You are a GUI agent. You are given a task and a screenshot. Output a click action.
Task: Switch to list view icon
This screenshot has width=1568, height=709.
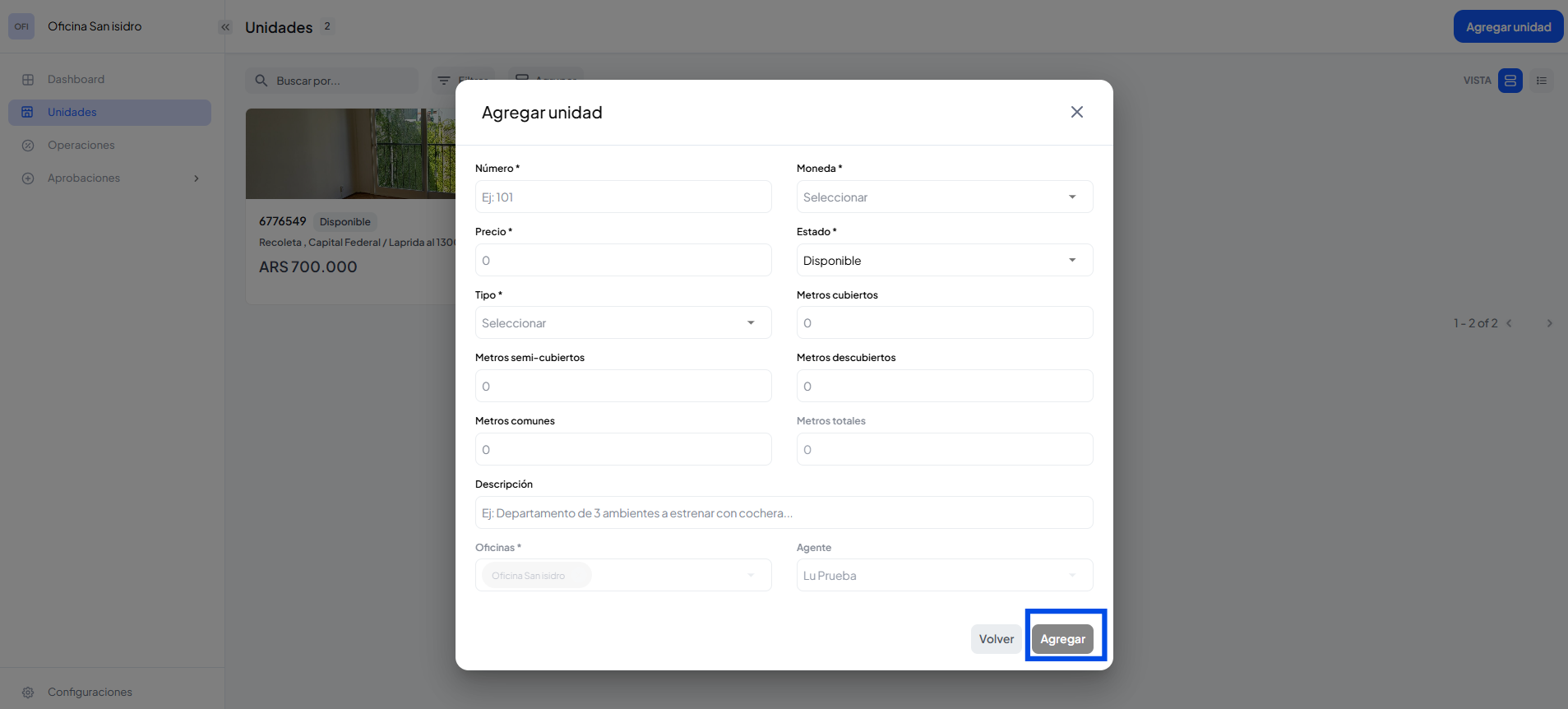[x=1541, y=81]
